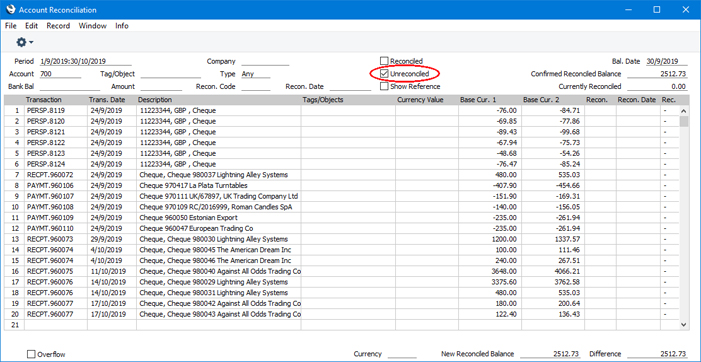This screenshot has width=701, height=362.
Task: Click scrollbar up arrow in transaction list
Action: [684, 111]
